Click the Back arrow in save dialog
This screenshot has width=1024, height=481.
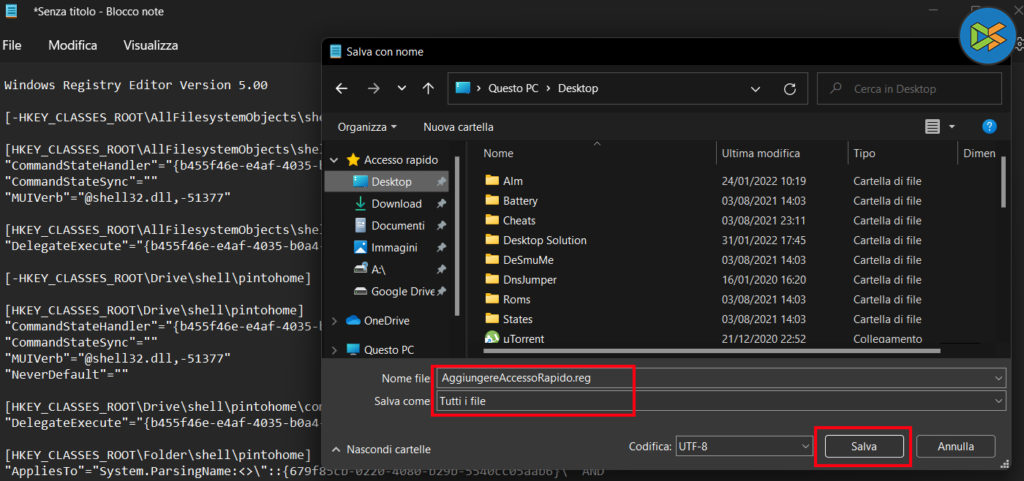coord(341,88)
